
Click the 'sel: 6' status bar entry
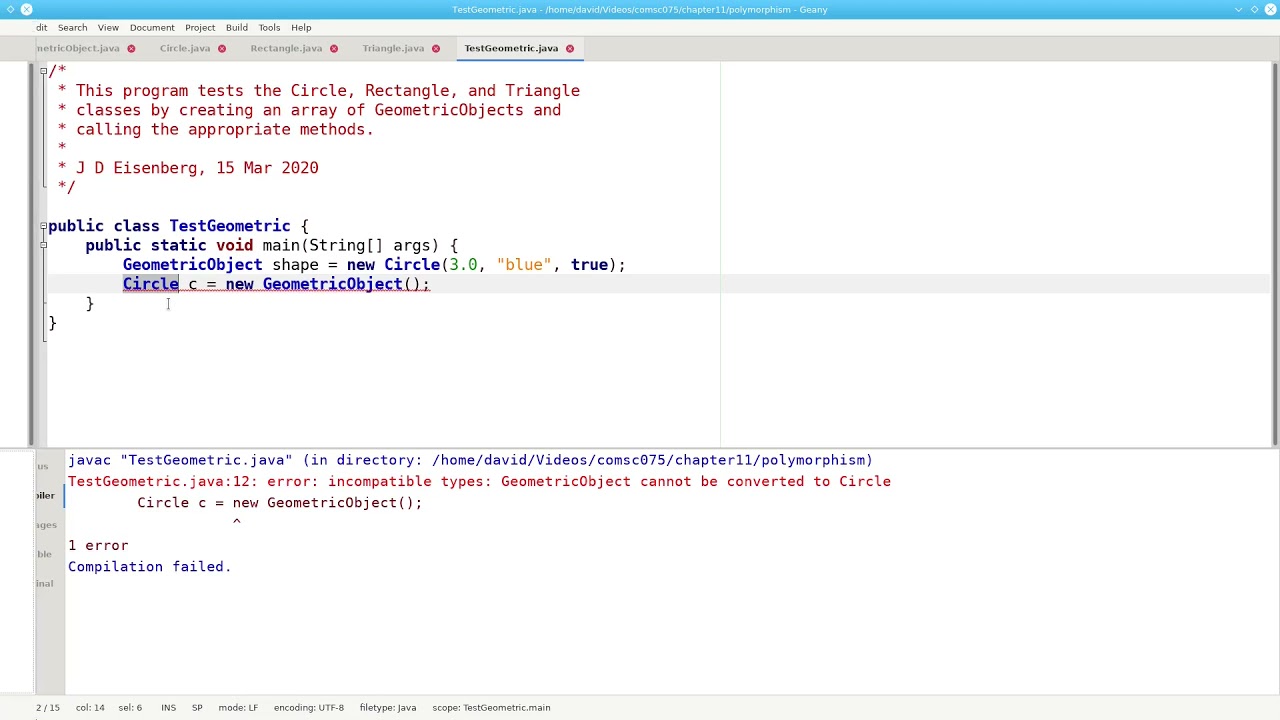tap(130, 707)
